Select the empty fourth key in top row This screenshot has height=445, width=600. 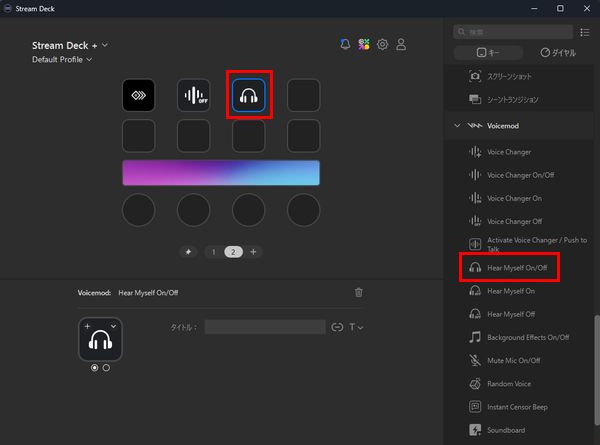(304, 95)
